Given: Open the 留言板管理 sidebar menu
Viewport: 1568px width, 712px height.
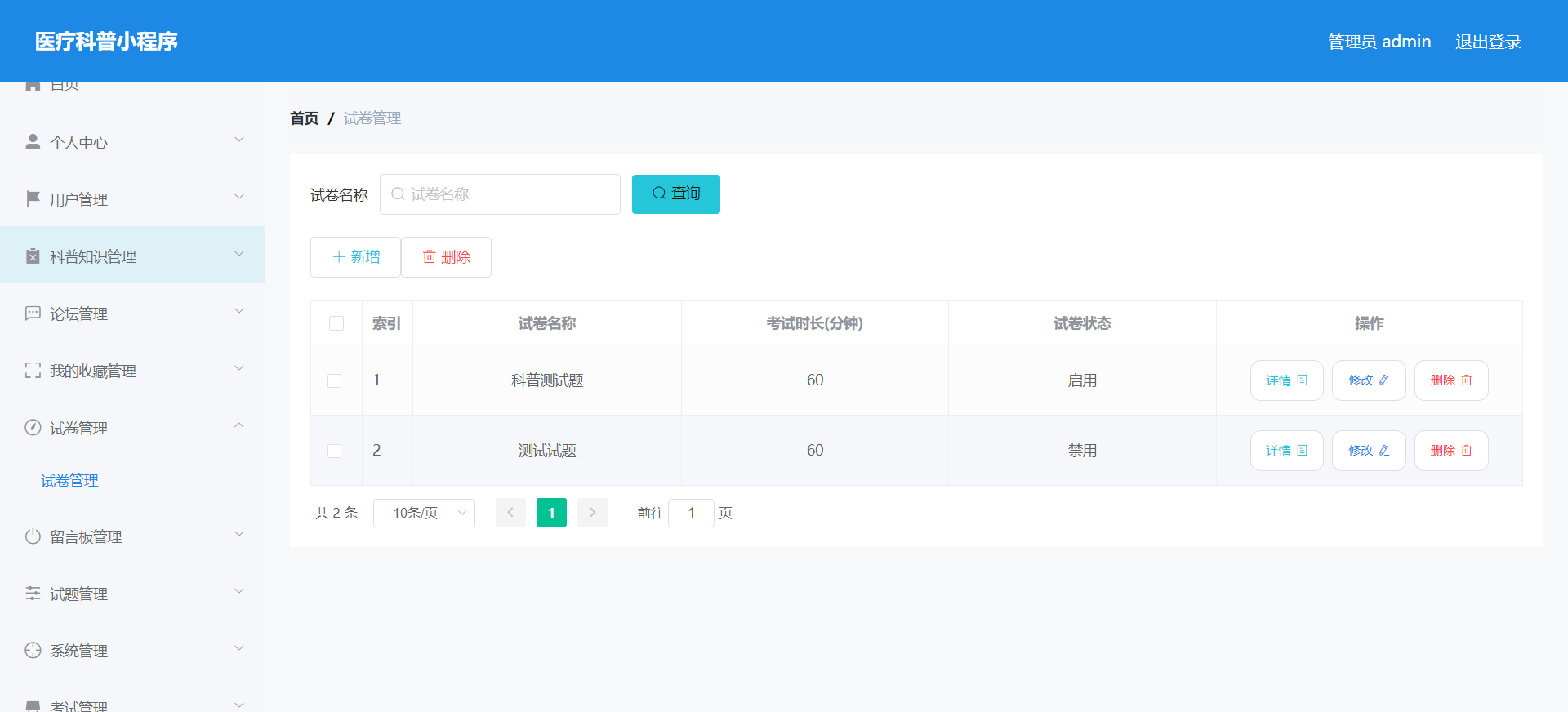Looking at the screenshot, I should pyautogui.click(x=132, y=536).
